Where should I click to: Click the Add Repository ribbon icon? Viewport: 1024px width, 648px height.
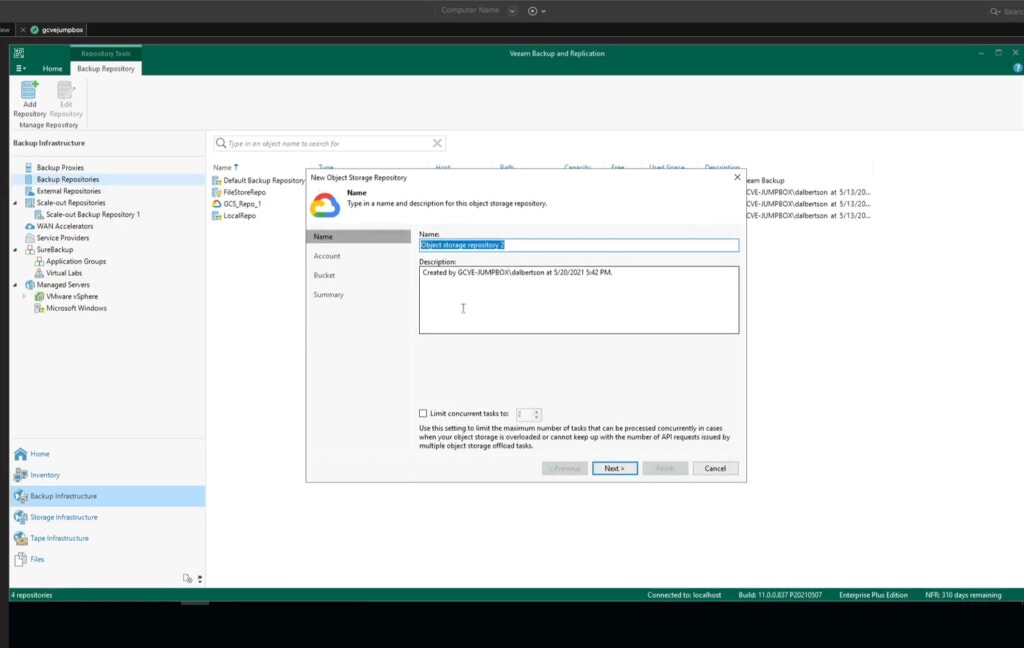(x=29, y=99)
